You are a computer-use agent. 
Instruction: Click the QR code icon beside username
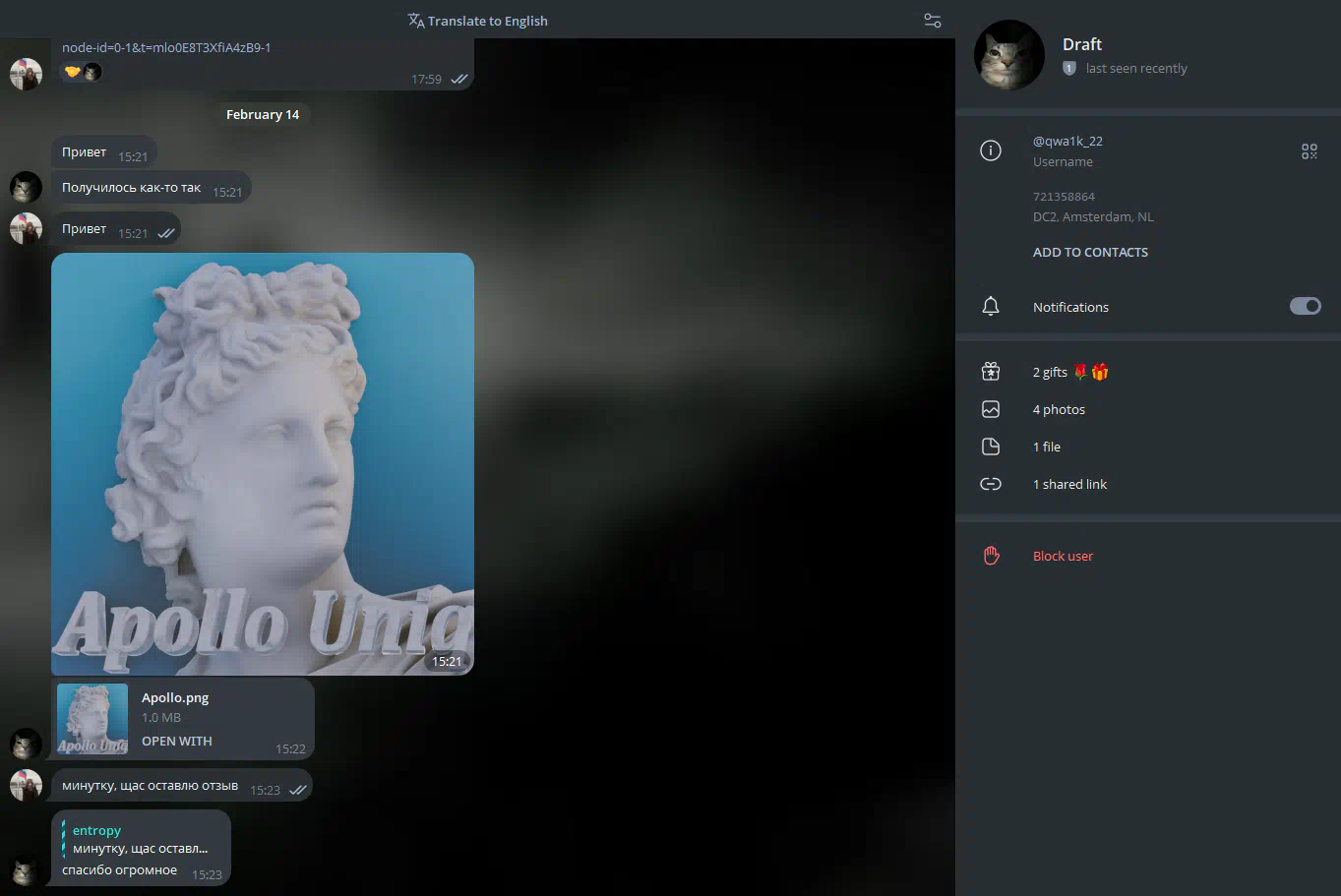(1309, 151)
